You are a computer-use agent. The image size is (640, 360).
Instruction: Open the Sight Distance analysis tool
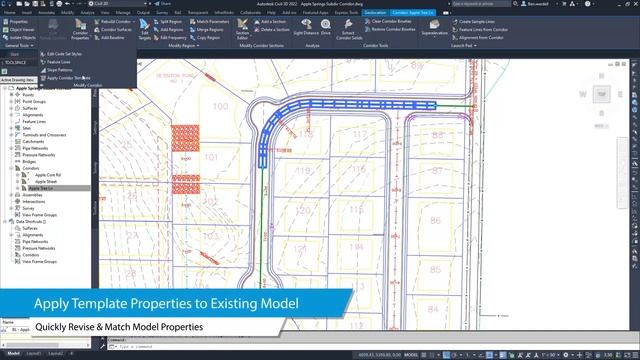coord(306,27)
